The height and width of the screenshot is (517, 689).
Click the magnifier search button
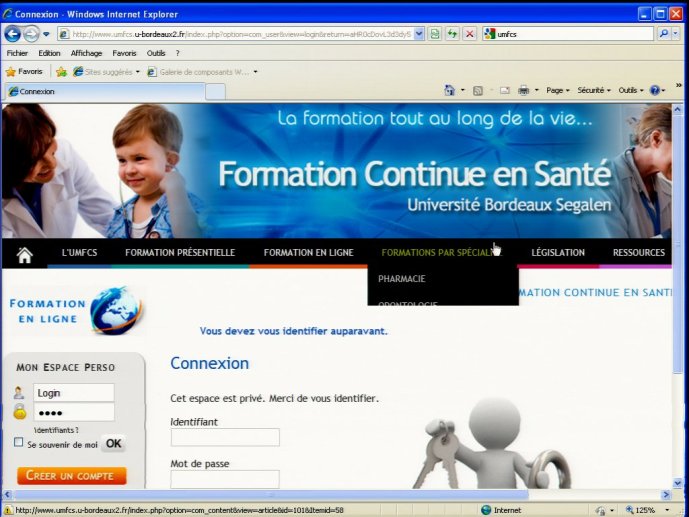[664, 33]
